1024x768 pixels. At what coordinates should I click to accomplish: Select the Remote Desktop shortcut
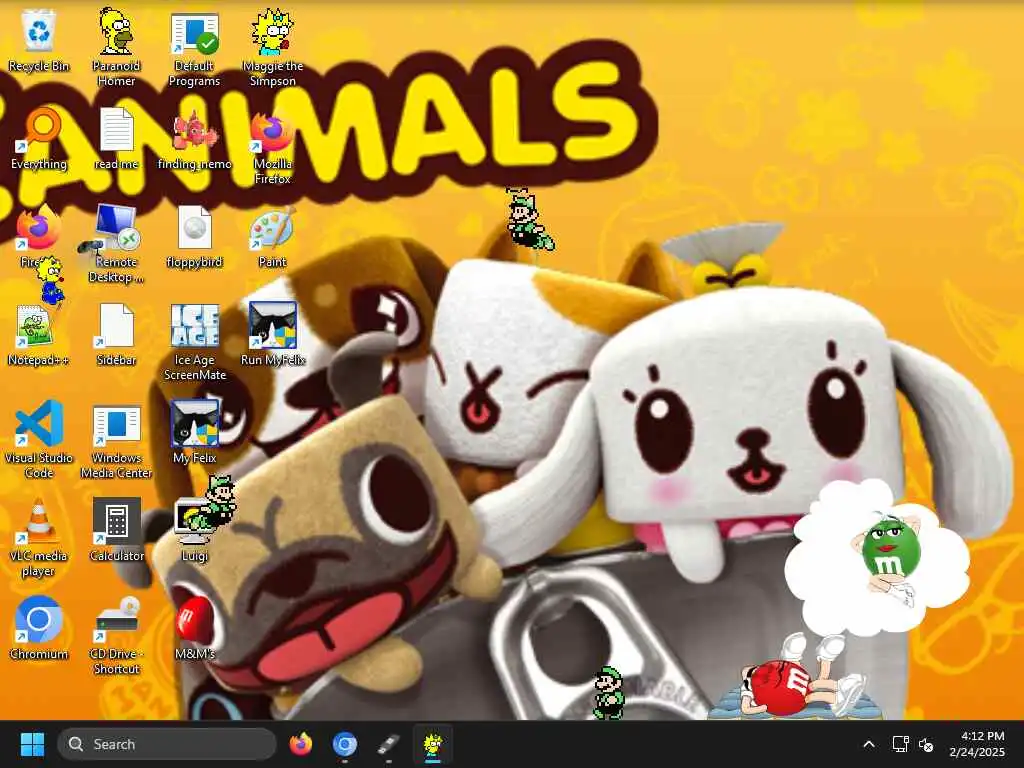pos(116,244)
